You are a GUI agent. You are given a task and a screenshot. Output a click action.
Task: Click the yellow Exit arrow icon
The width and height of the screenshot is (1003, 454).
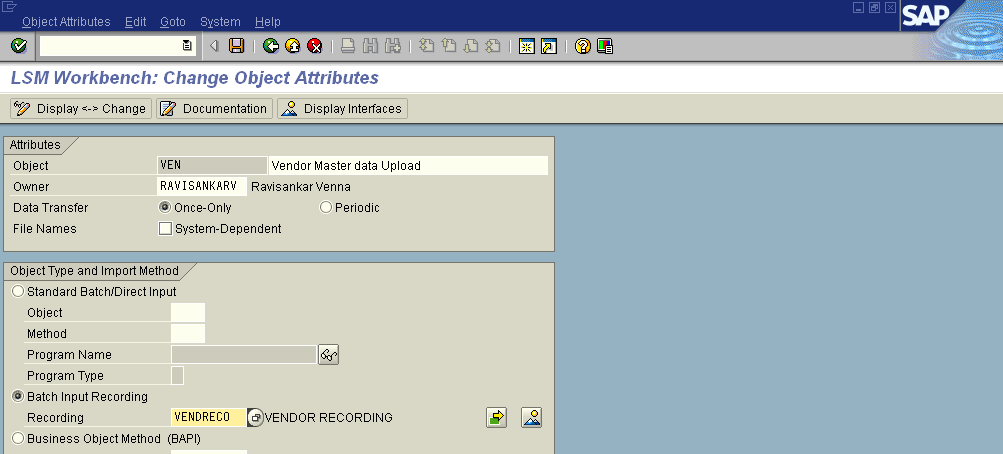[292, 46]
